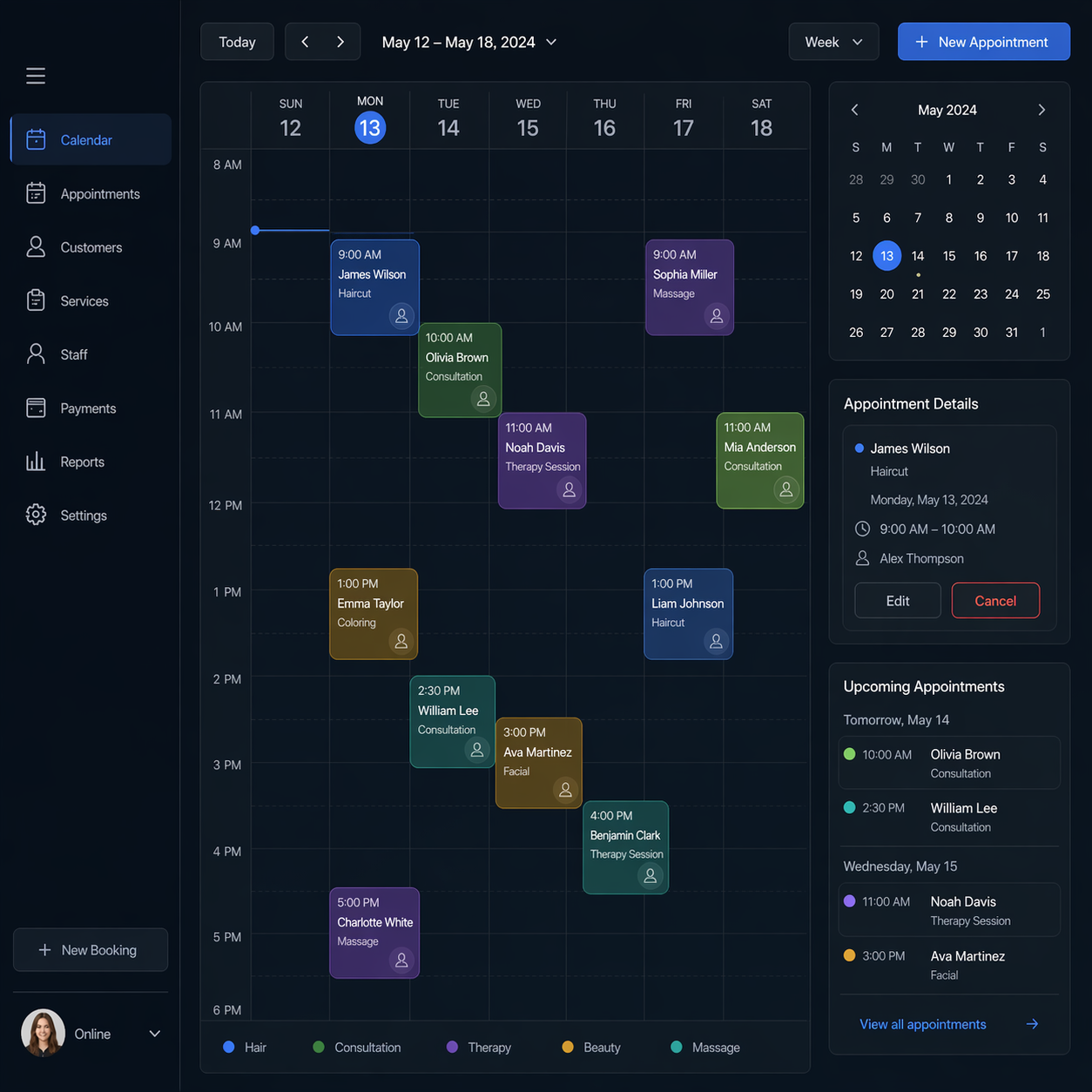Select the Services clipboard icon
The height and width of the screenshot is (1092, 1092).
36,300
